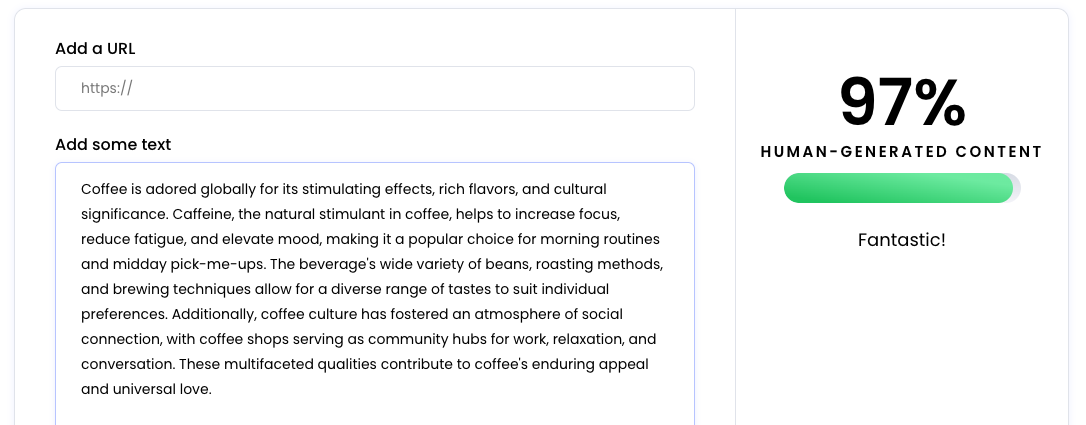Image resolution: width=1086 pixels, height=425 pixels.
Task: Click the word 'significance' in the text
Action: click(x=125, y=214)
